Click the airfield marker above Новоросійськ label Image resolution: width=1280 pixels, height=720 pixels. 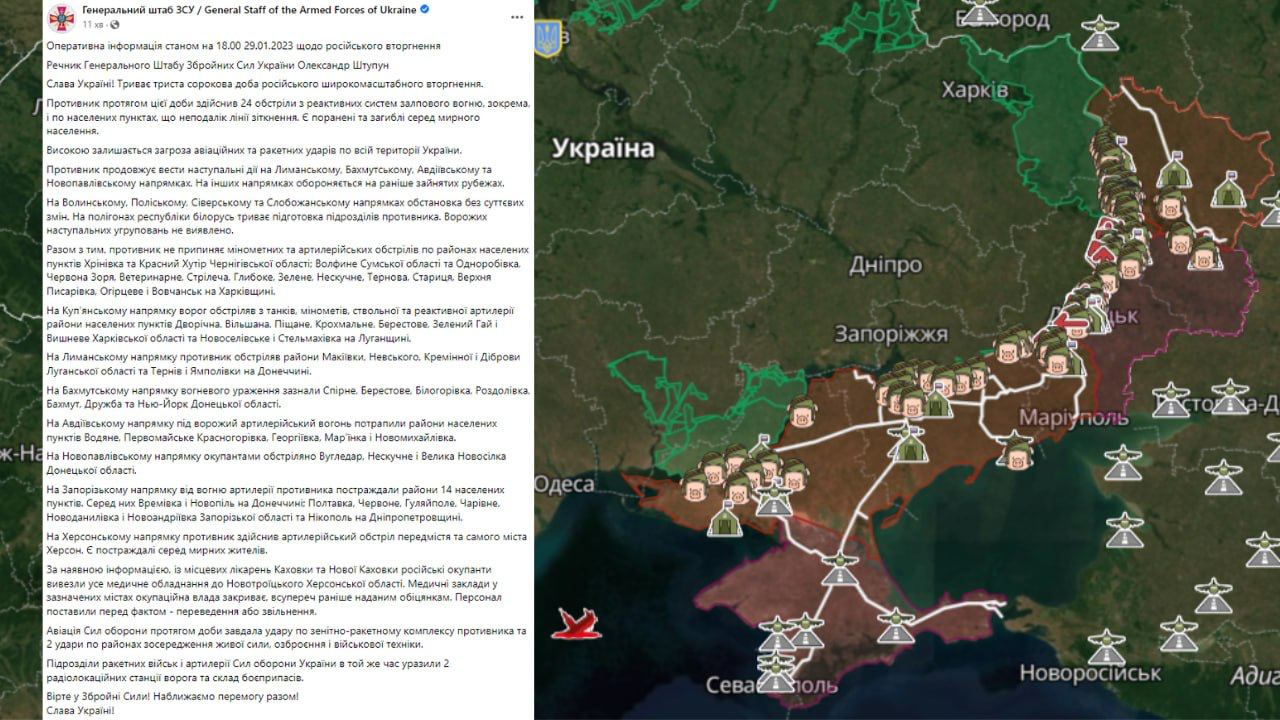coord(1106,646)
